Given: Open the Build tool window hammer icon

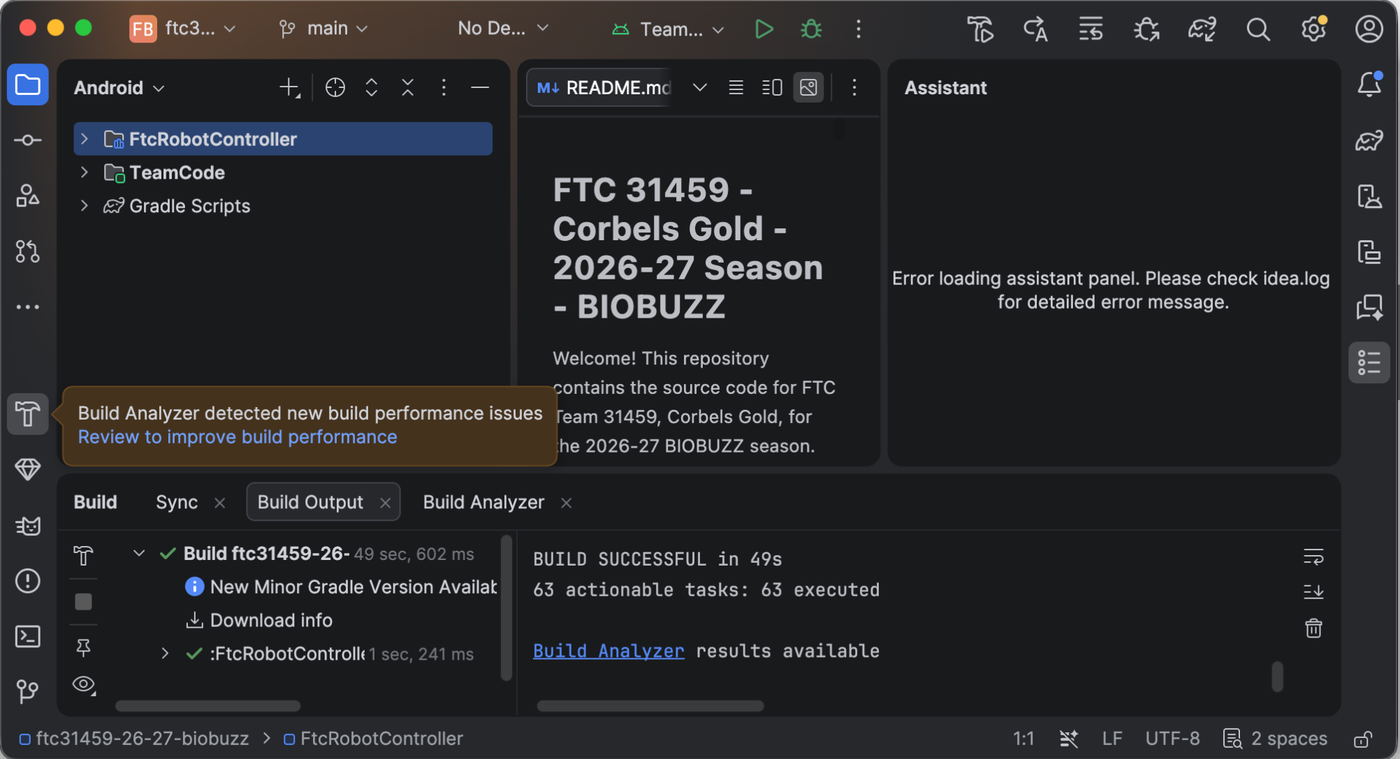Looking at the screenshot, I should [x=28, y=413].
